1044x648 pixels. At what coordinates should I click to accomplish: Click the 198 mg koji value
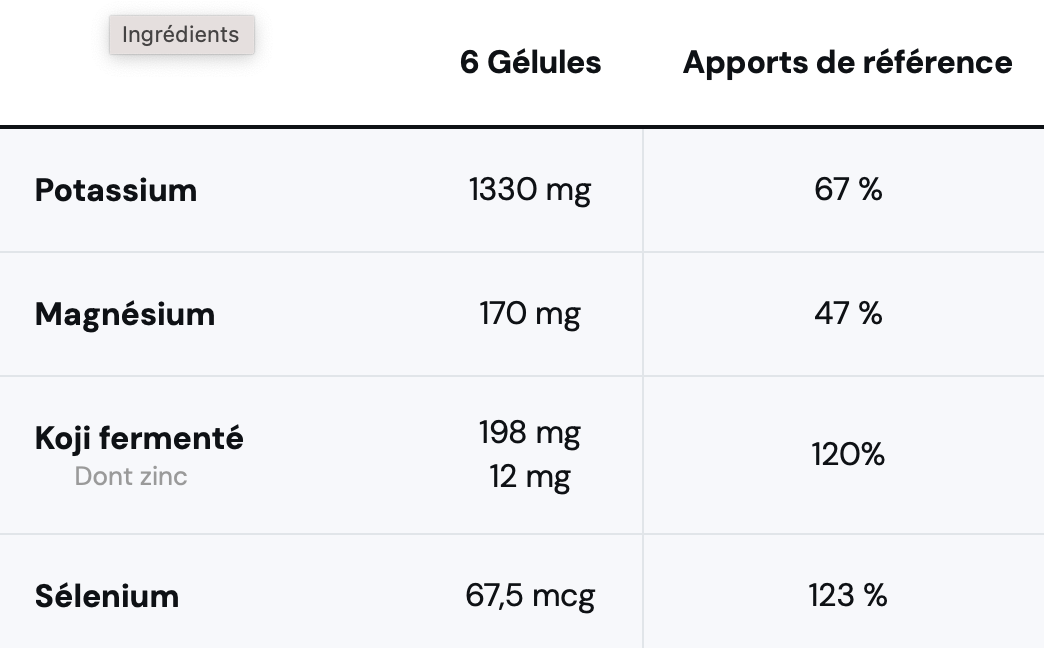pyautogui.click(x=530, y=433)
